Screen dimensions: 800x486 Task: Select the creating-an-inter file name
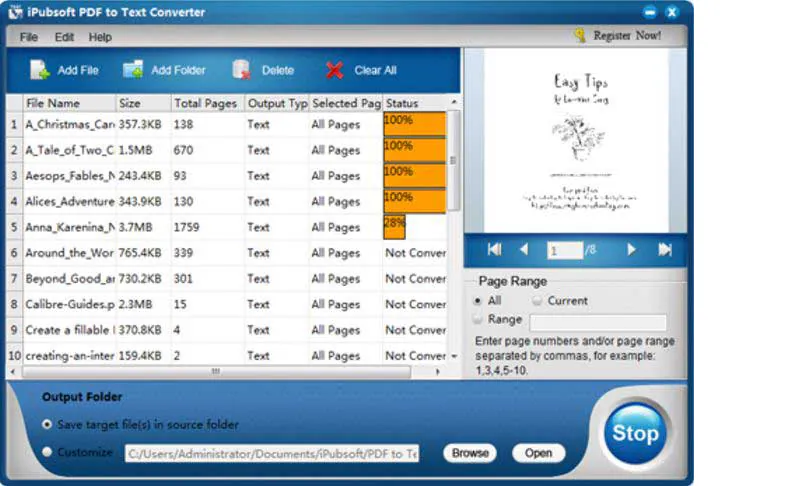[x=70, y=355]
